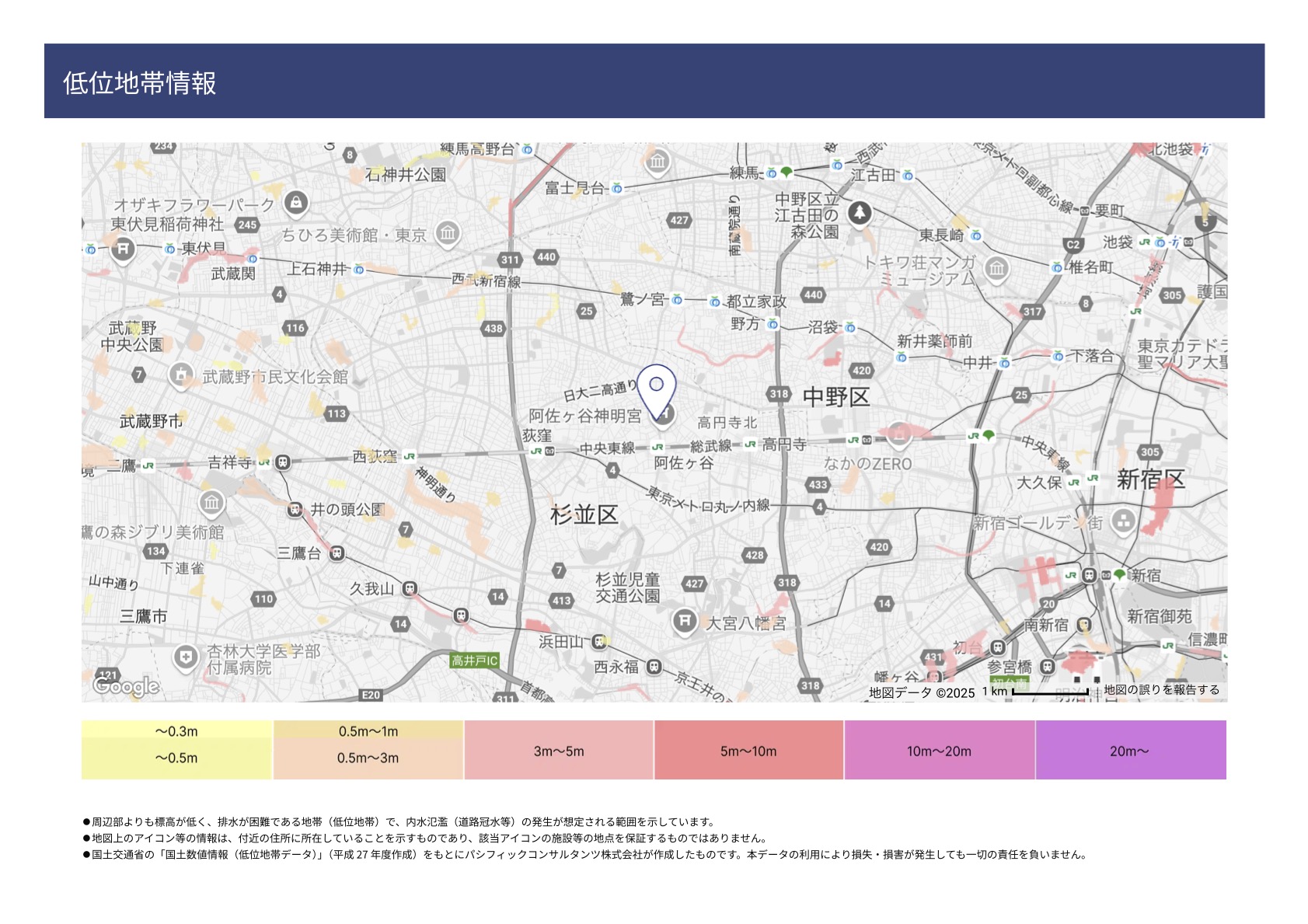The image size is (1308, 924).
Task: Click the 吉祥寺 station icon
Action: [x=283, y=462]
